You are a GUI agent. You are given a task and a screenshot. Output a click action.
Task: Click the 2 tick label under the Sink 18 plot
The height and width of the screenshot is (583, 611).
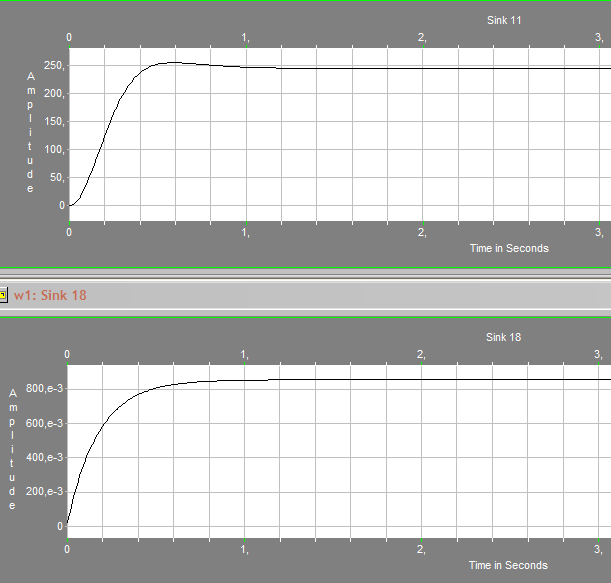[x=422, y=549]
